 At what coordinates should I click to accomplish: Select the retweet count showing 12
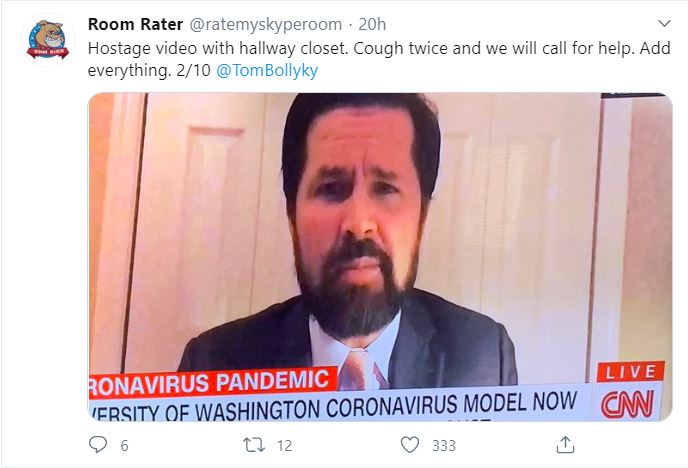click(284, 446)
